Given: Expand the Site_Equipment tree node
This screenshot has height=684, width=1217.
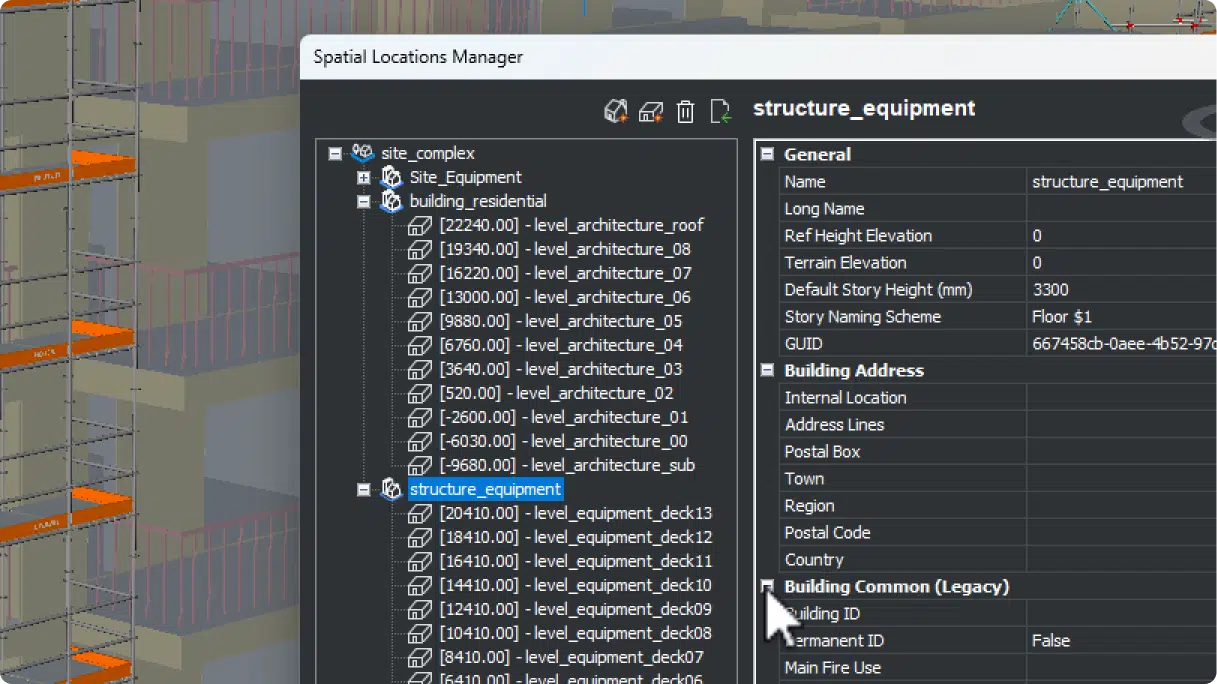Looking at the screenshot, I should click(363, 177).
